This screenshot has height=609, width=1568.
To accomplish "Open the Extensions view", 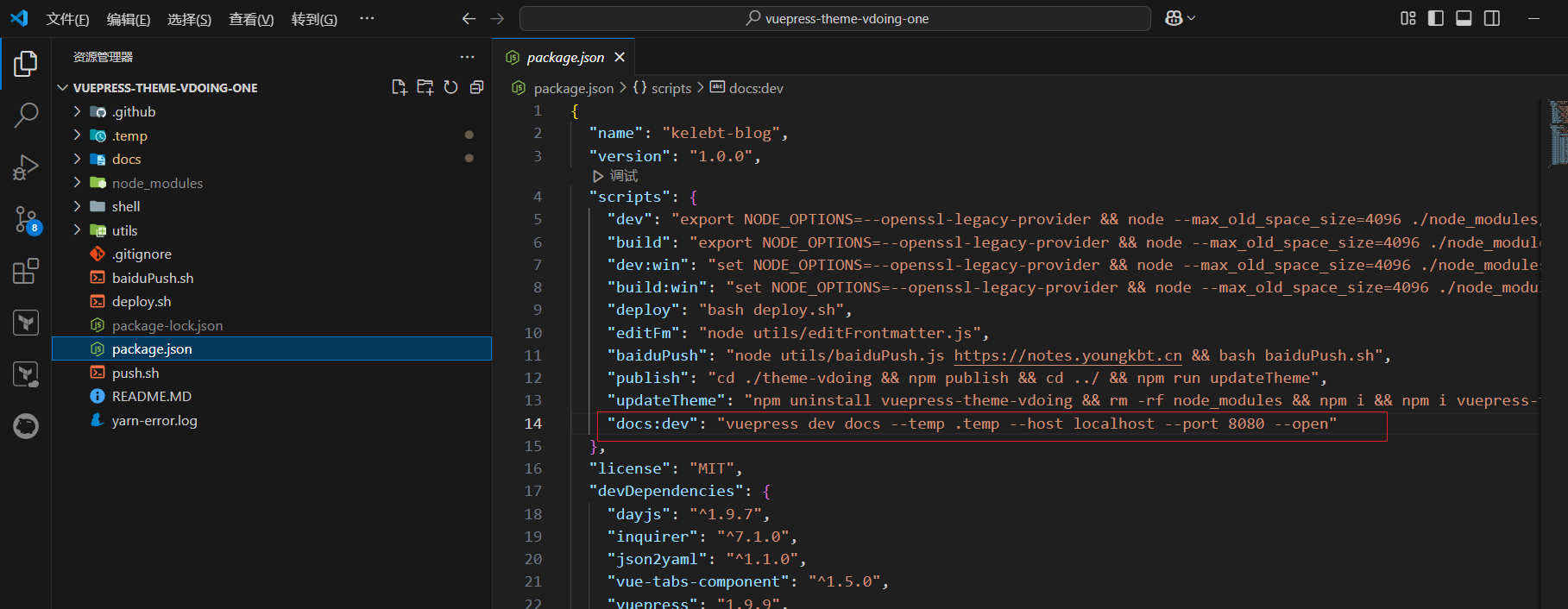I will tap(26, 271).
